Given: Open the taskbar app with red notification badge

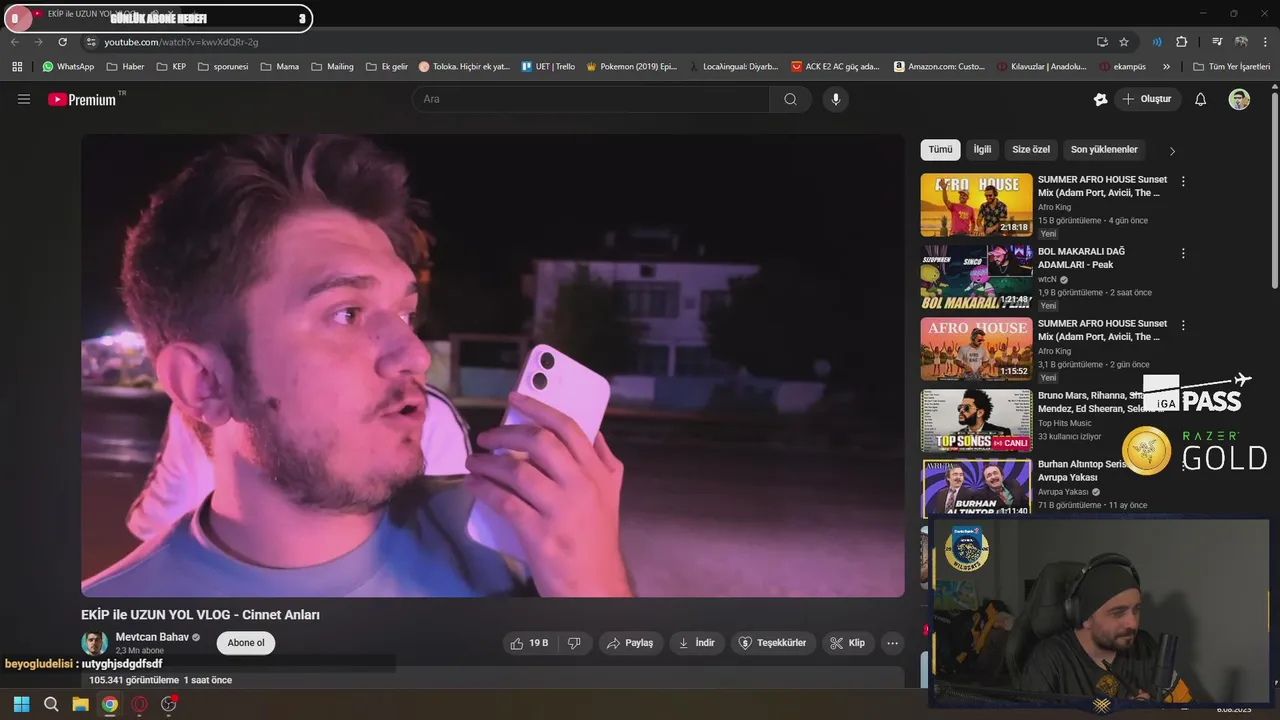Looking at the screenshot, I should tap(169, 704).
